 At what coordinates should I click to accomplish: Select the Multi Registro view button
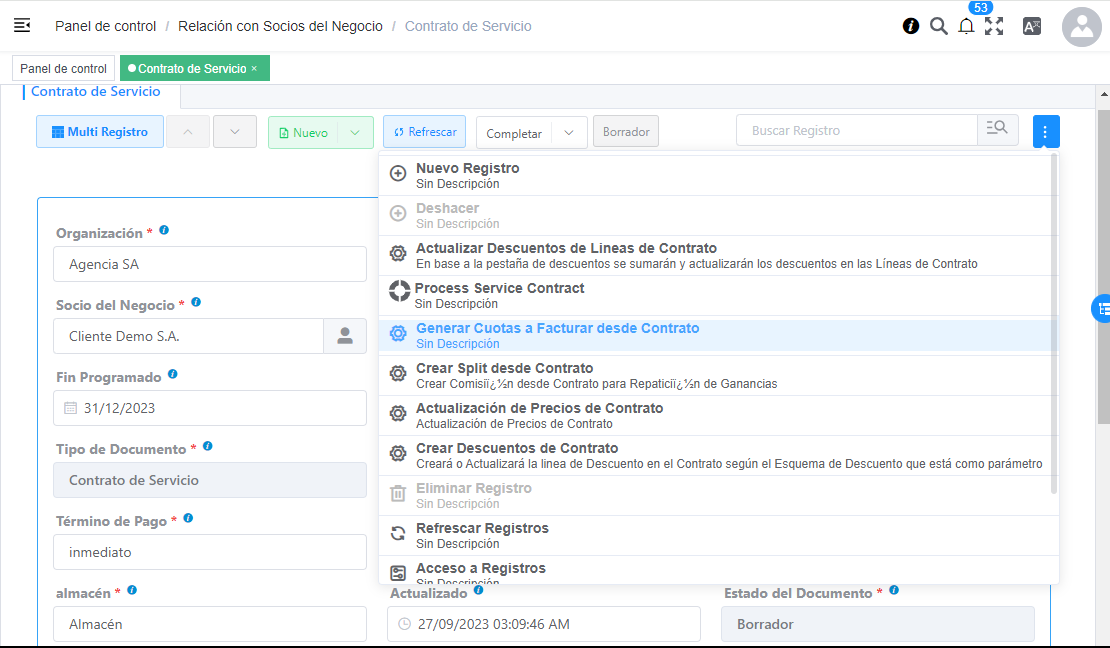pos(99,131)
